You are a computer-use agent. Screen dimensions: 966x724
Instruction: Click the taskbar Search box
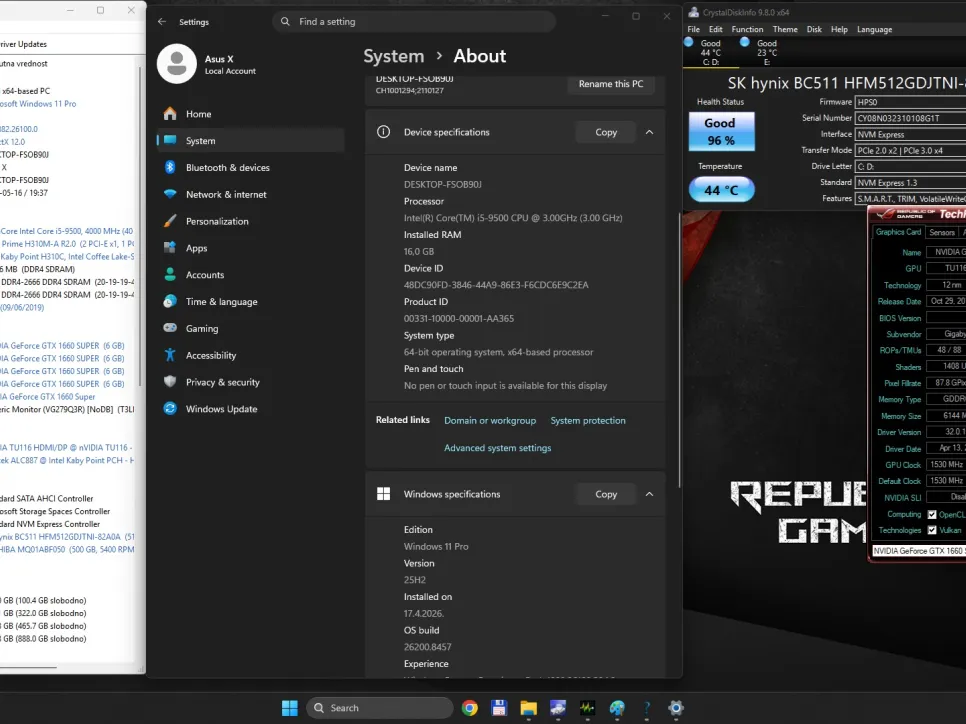380,708
